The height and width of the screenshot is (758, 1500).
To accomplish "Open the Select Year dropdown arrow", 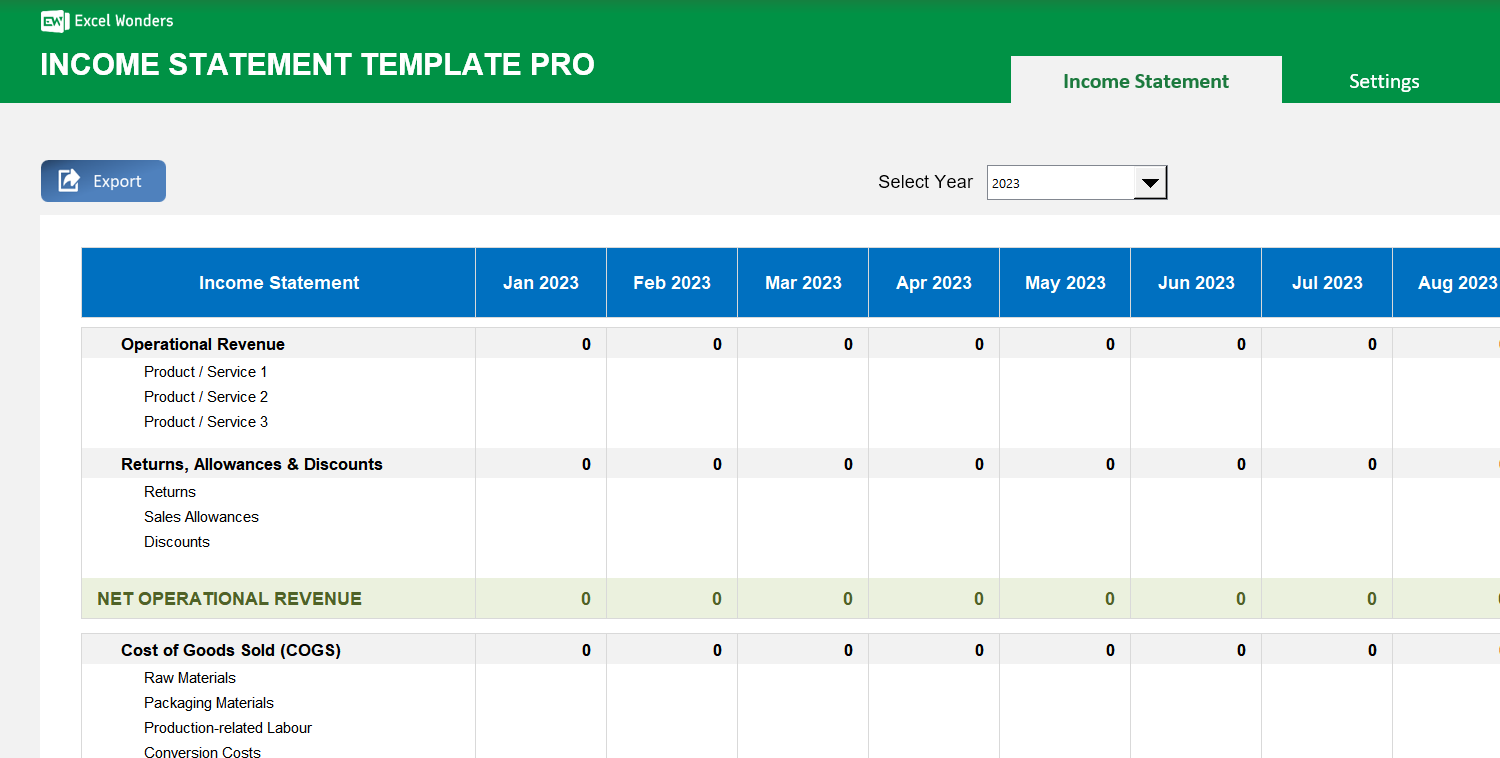I will (1150, 182).
